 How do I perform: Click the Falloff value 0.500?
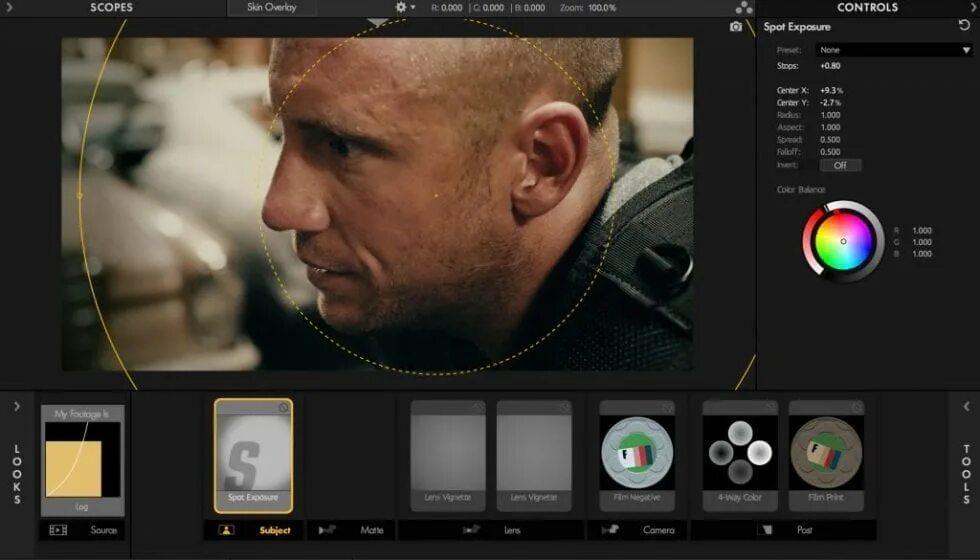click(830, 152)
